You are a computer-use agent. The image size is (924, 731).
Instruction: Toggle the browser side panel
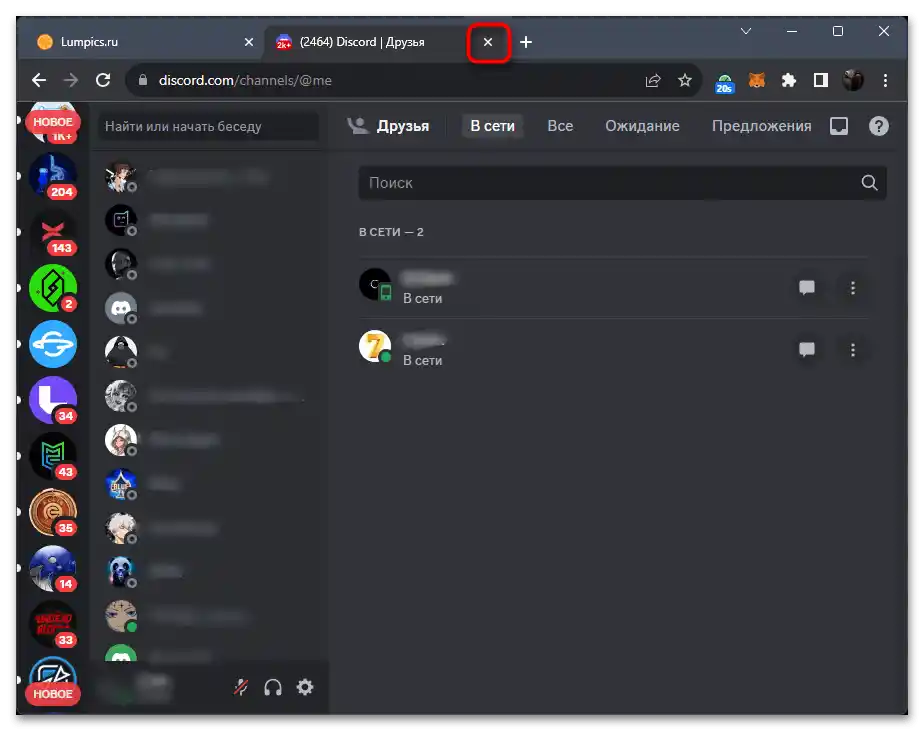coord(820,80)
